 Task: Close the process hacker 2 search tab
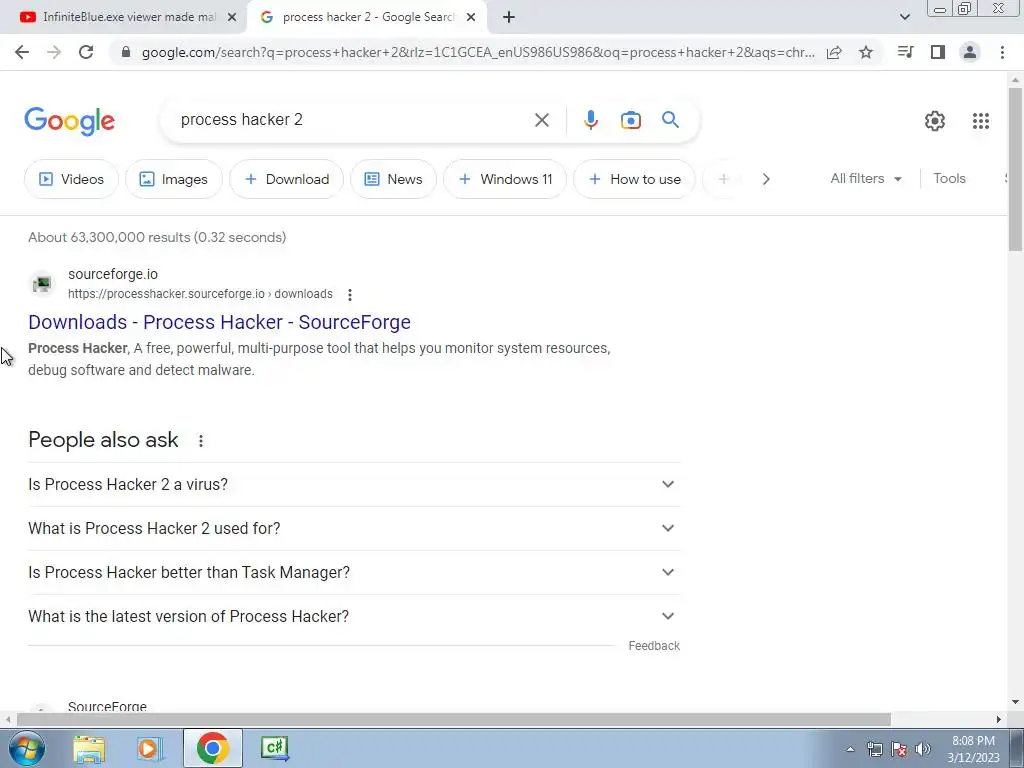coord(471,17)
